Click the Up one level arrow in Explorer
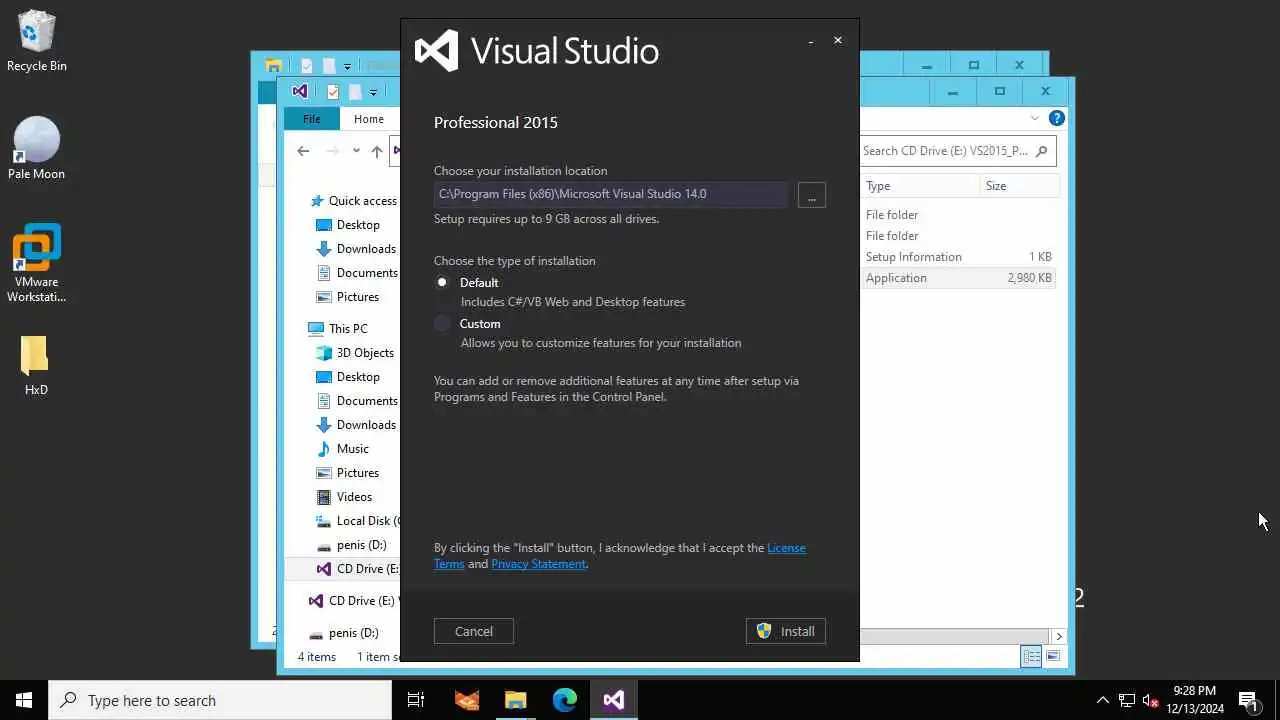This screenshot has height=720, width=1280. click(x=376, y=151)
